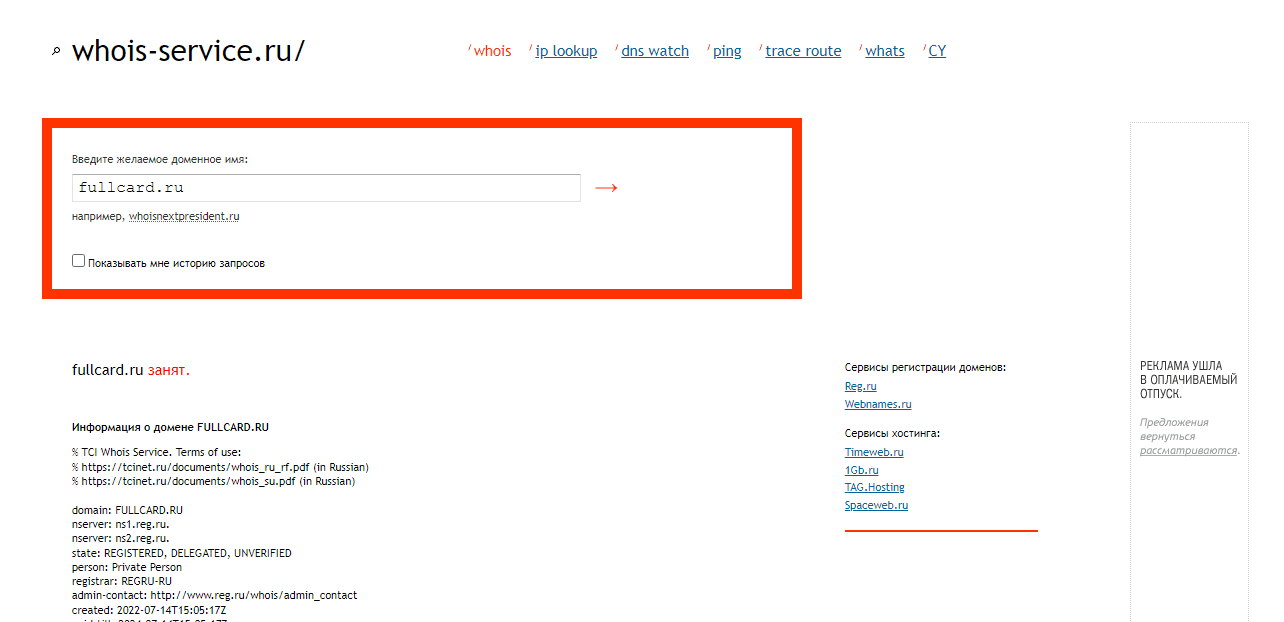Visit the Webnames.ru registration link
Viewport: 1284px width, 622px height.
[x=878, y=404]
